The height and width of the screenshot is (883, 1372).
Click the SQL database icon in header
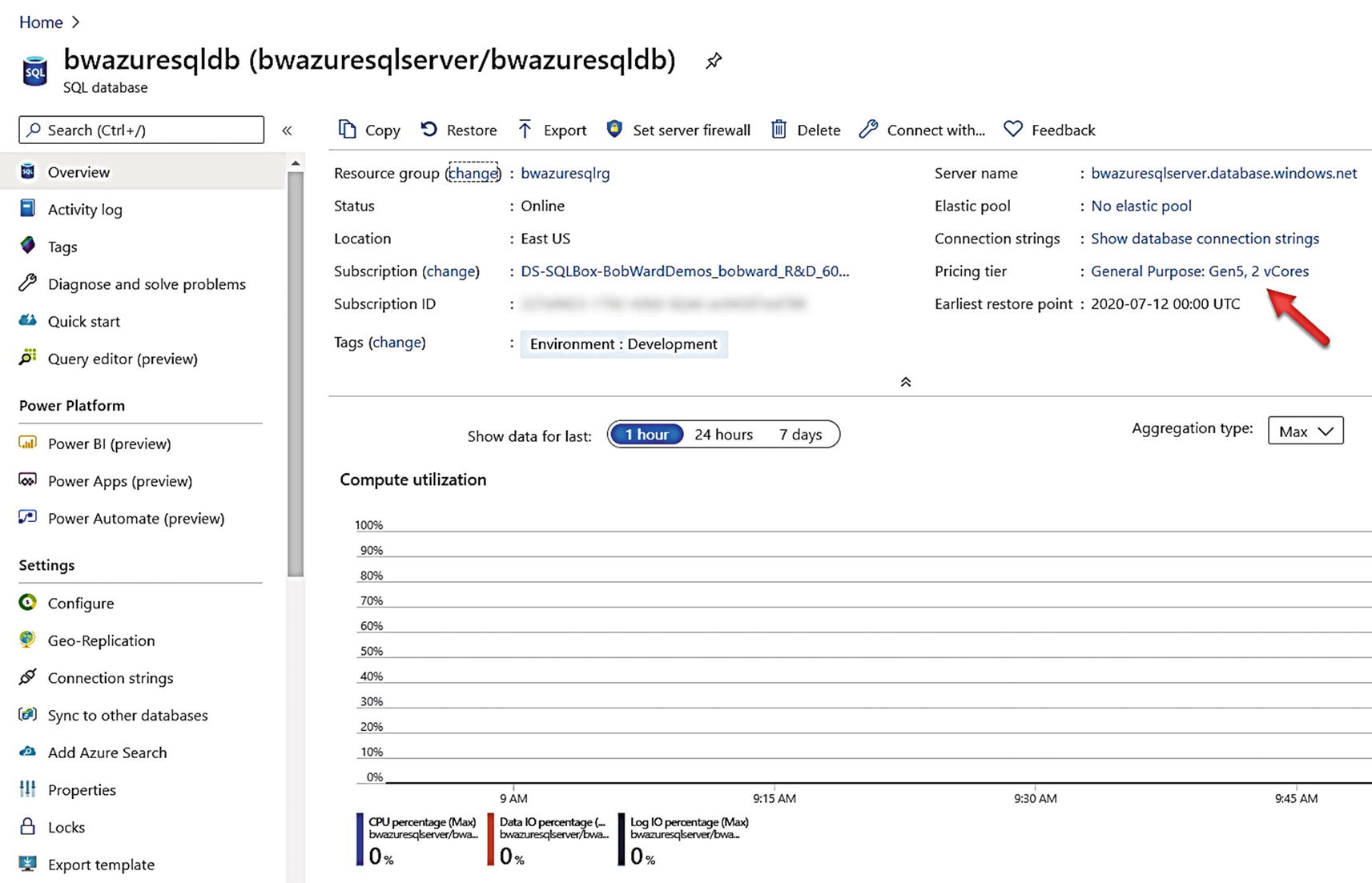coord(34,70)
